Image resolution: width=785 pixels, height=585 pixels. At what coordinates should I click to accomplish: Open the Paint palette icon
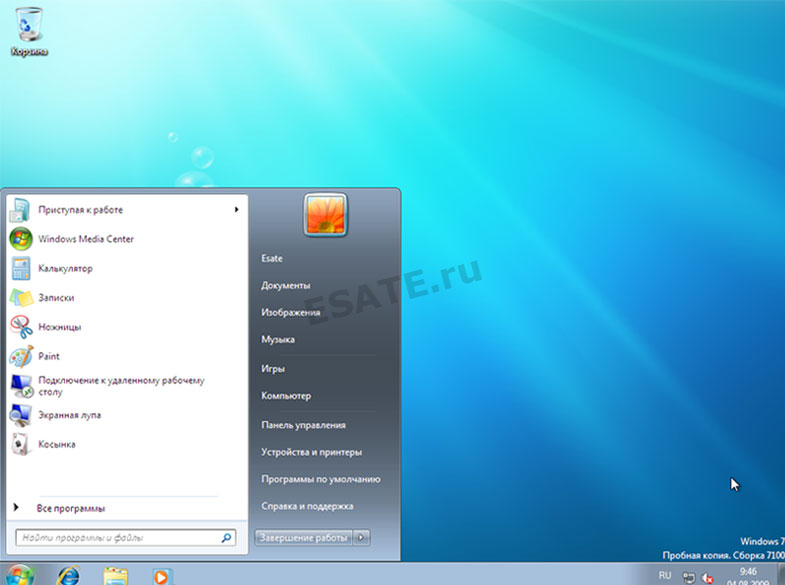coord(22,356)
